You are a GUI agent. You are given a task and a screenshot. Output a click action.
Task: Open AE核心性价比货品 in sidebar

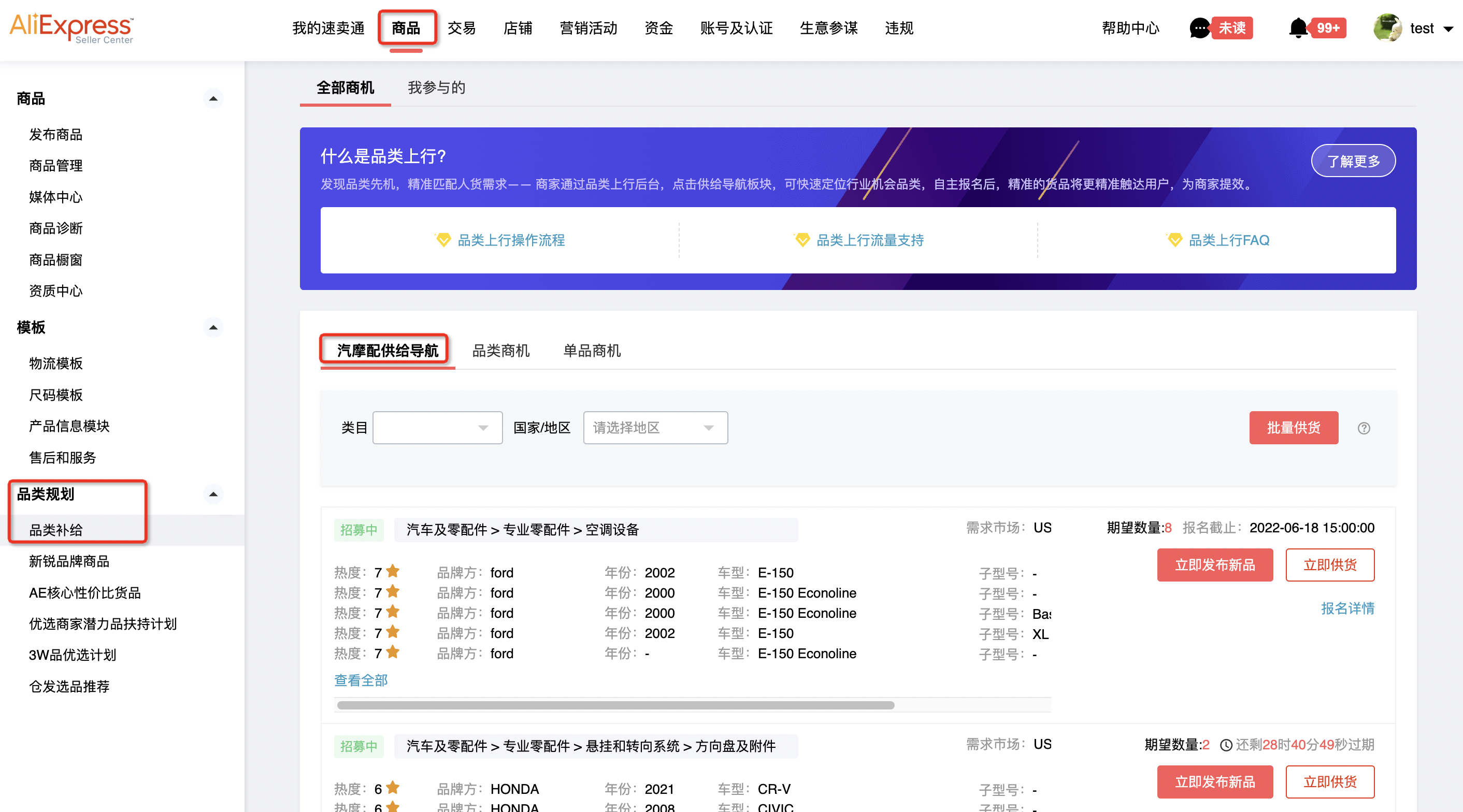tap(84, 593)
